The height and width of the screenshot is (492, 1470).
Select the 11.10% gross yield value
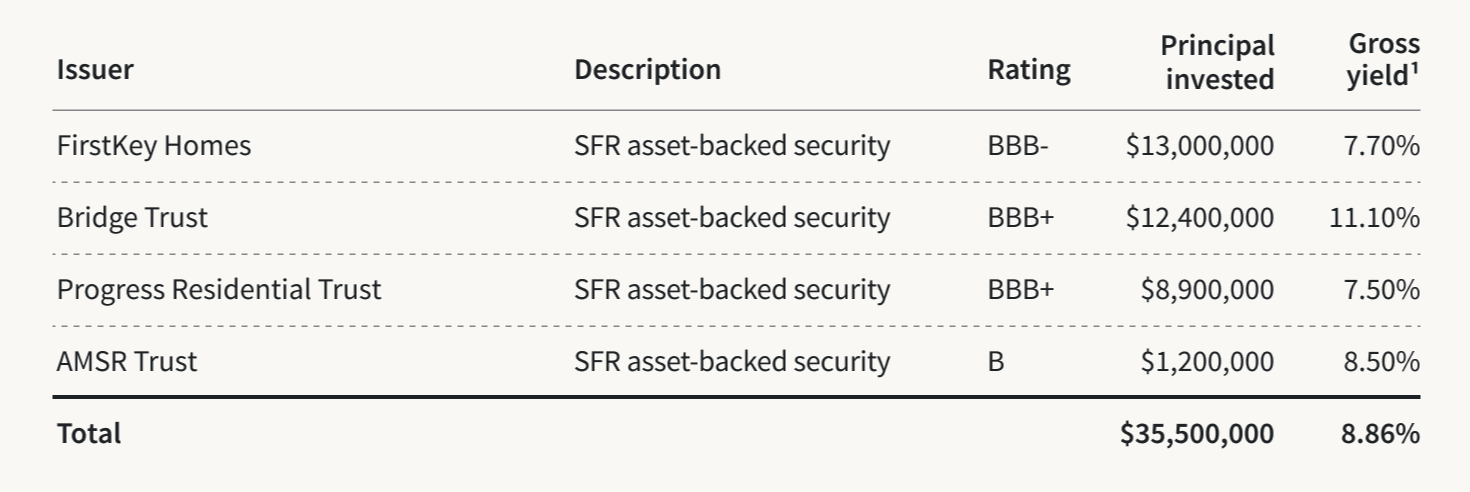pos(1374,218)
